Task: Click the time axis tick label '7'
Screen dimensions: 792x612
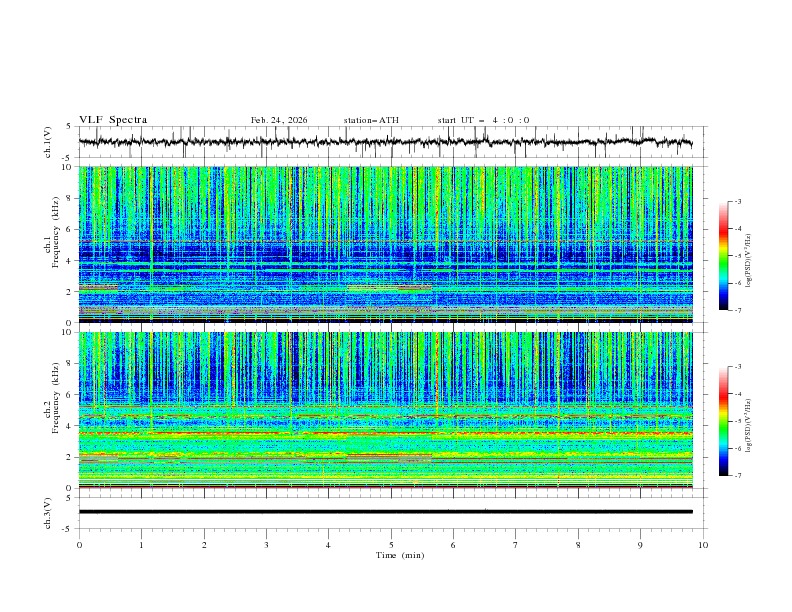Action: tap(516, 545)
